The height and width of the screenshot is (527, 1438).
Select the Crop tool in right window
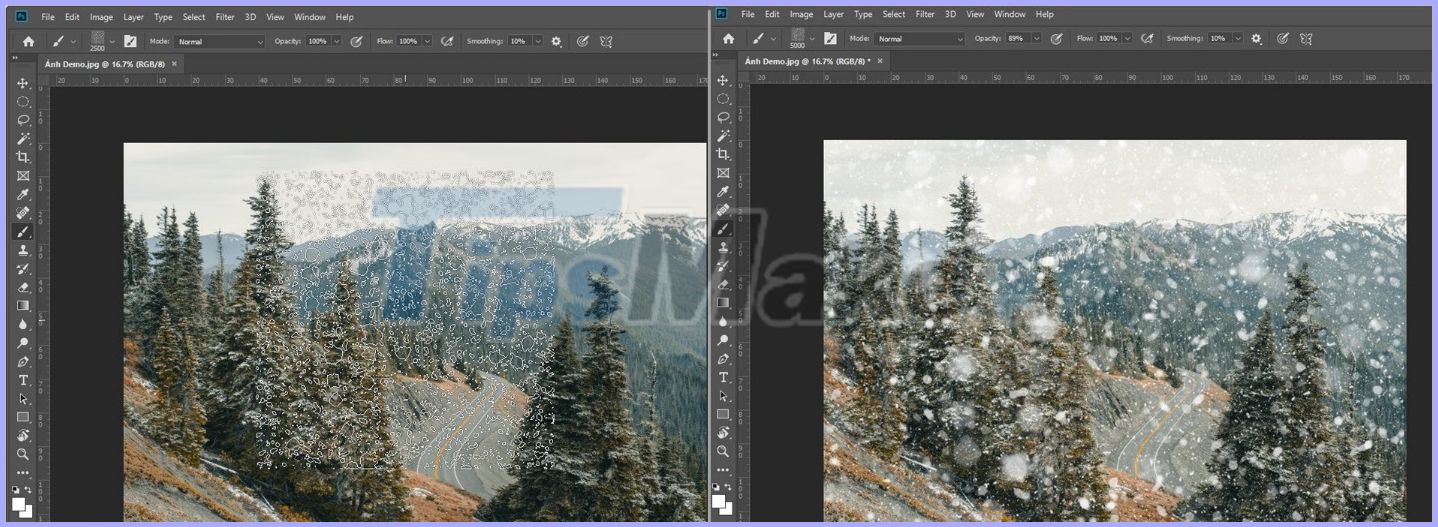[x=723, y=154]
